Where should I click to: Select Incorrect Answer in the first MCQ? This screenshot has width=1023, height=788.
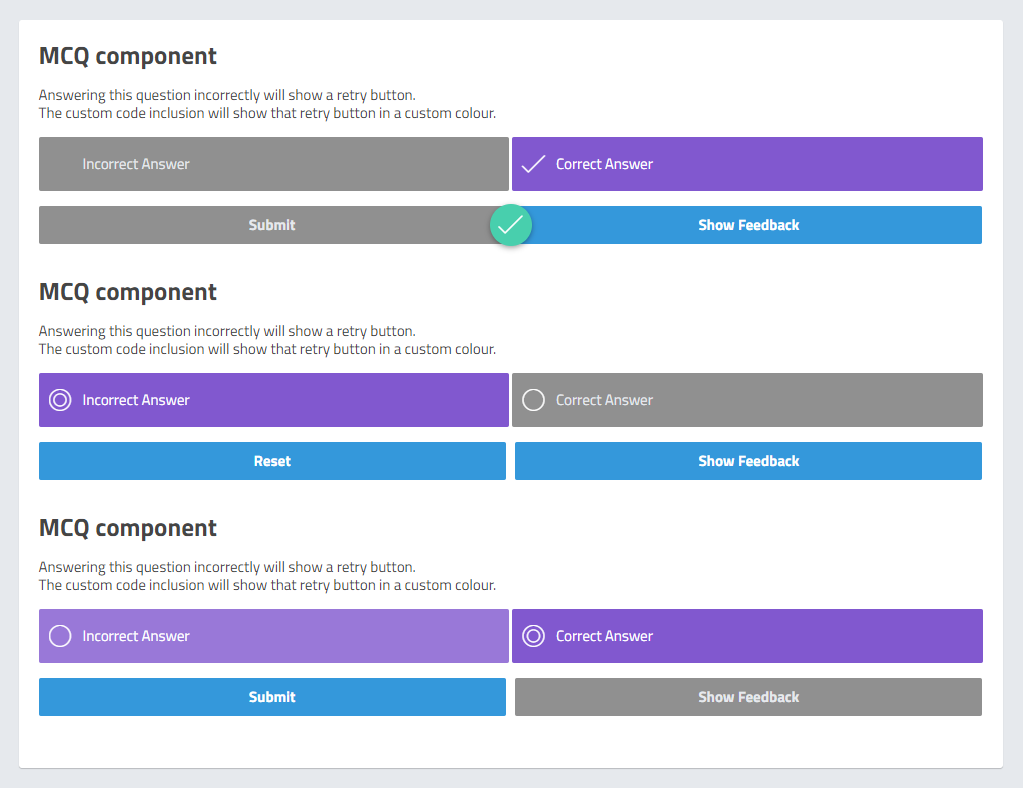pyautogui.click(x=273, y=164)
